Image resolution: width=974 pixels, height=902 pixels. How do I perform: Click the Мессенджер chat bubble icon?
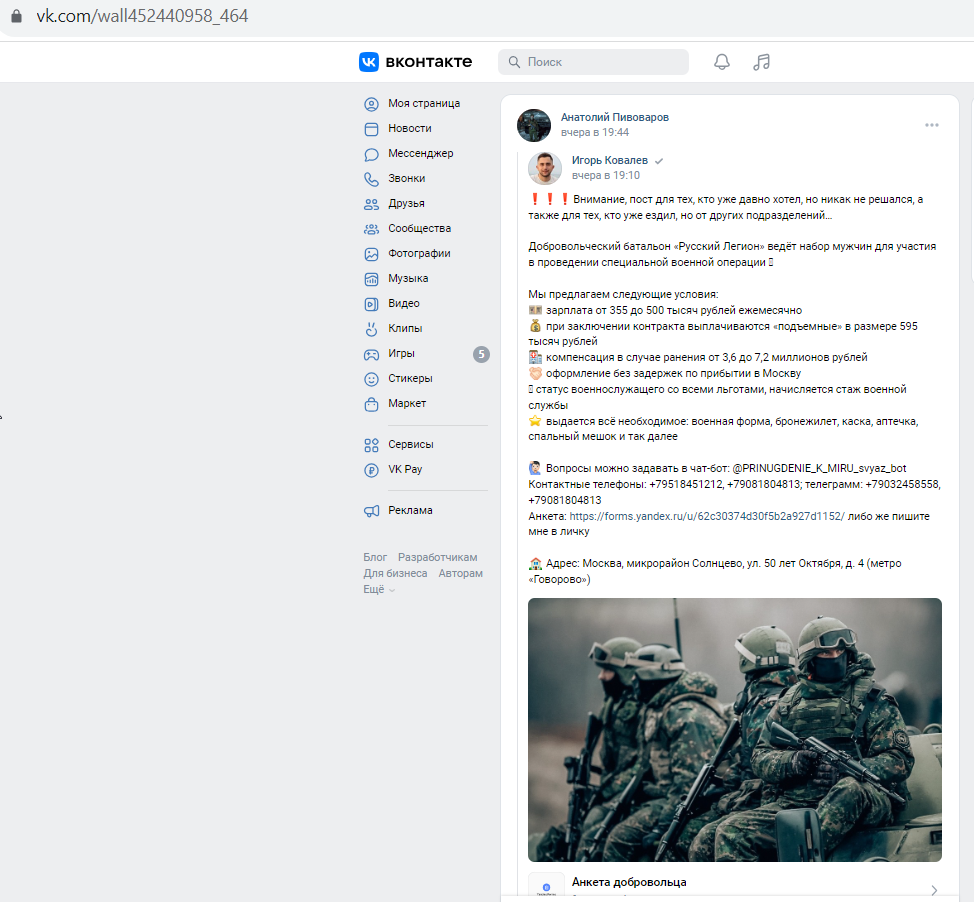tap(371, 154)
